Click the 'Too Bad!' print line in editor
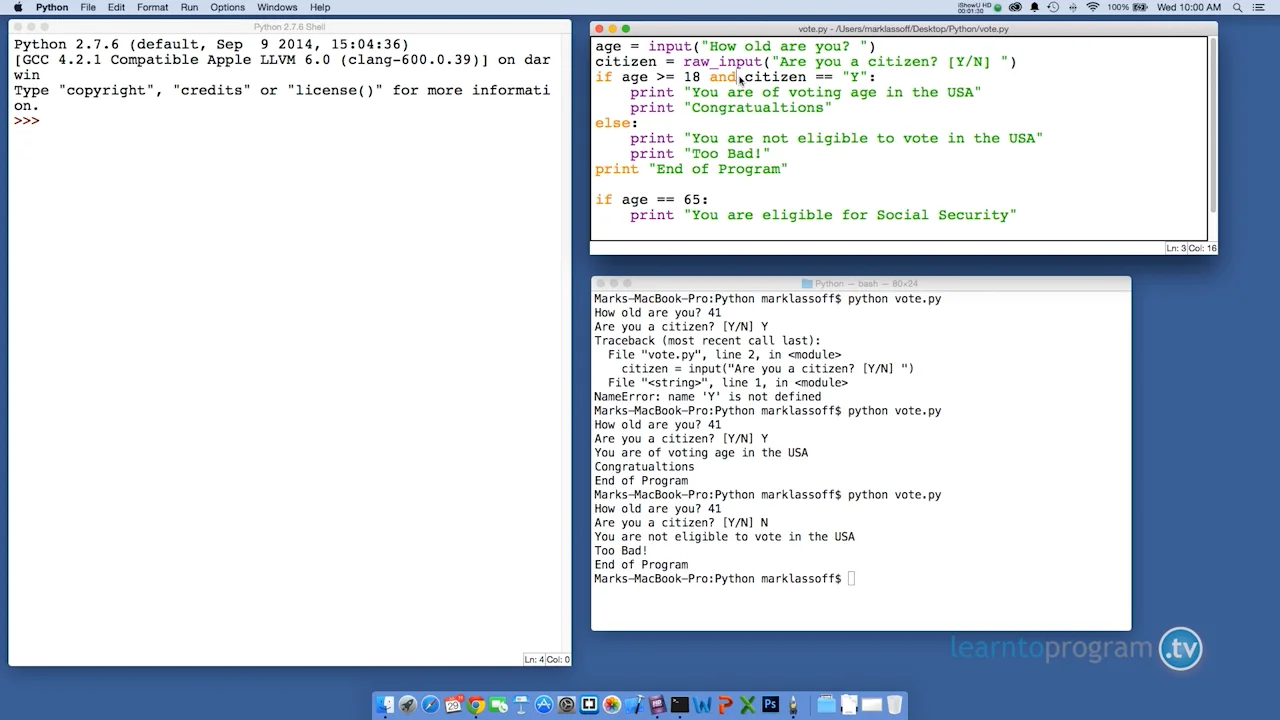 pyautogui.click(x=700, y=154)
